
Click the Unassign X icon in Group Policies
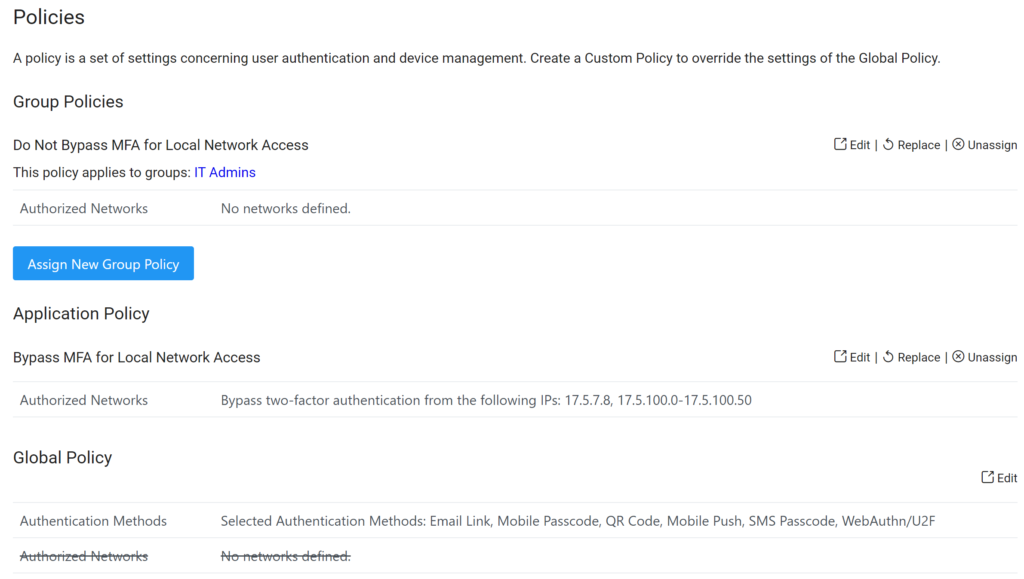958,145
